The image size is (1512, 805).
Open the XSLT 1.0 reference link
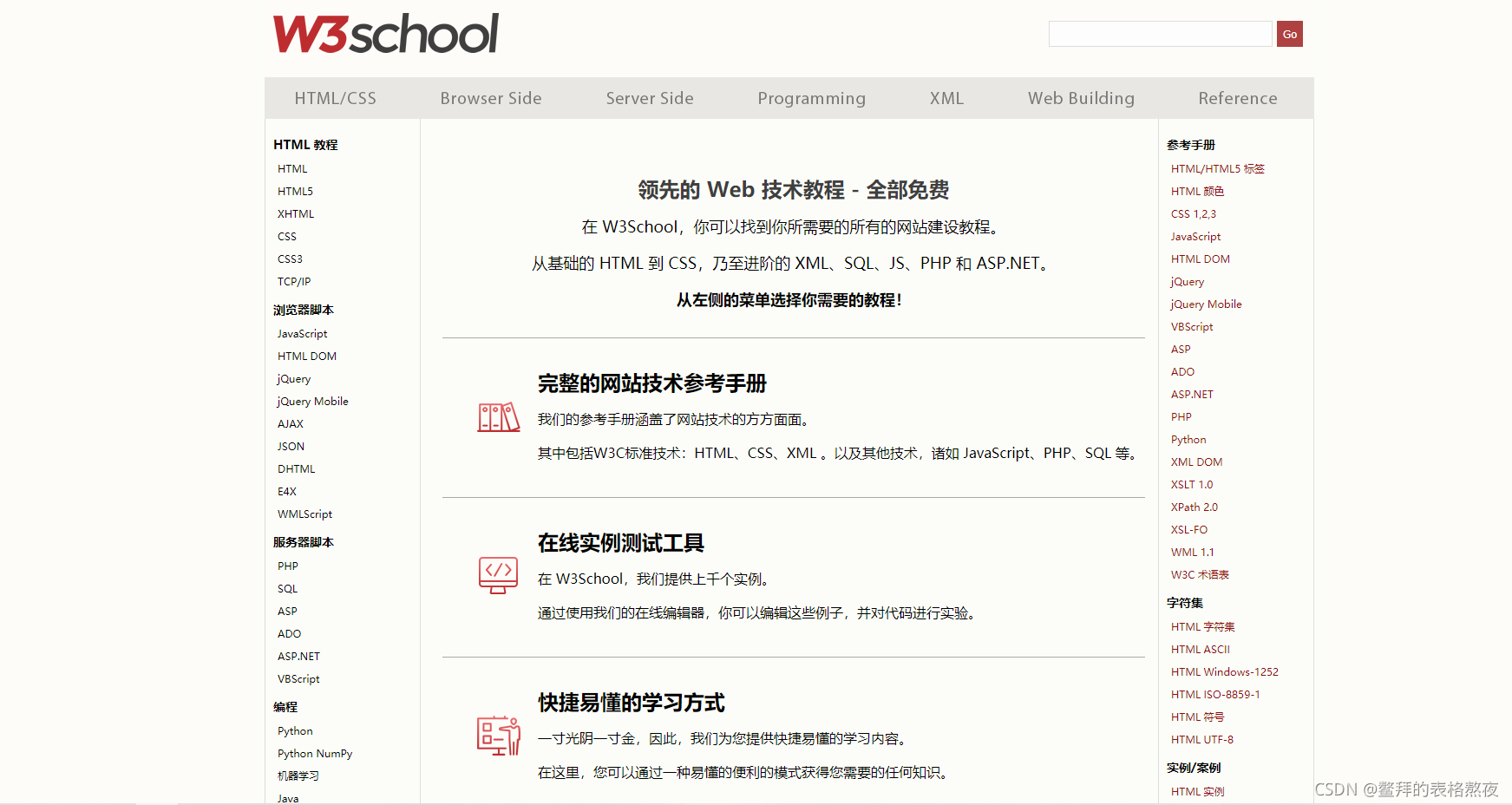[1192, 485]
